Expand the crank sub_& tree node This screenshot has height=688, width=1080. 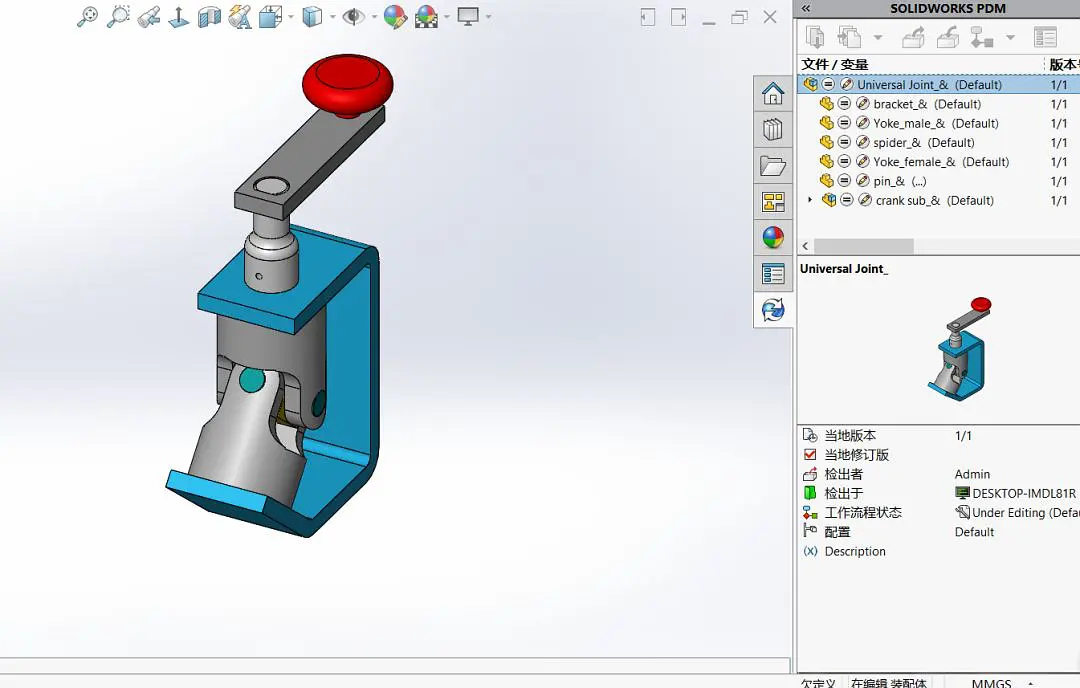tap(810, 200)
